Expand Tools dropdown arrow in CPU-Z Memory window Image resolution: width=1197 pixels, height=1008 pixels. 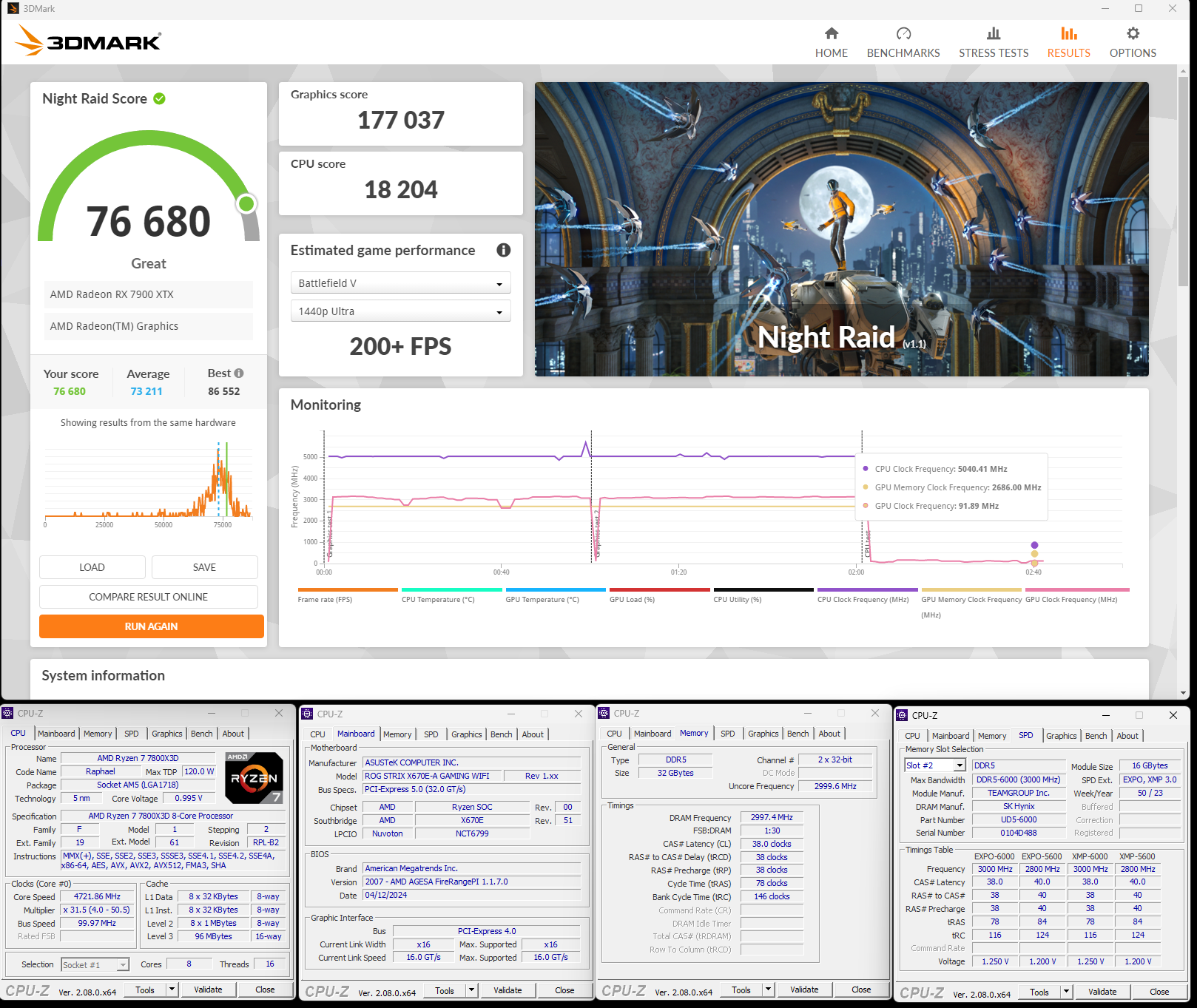pos(768,990)
